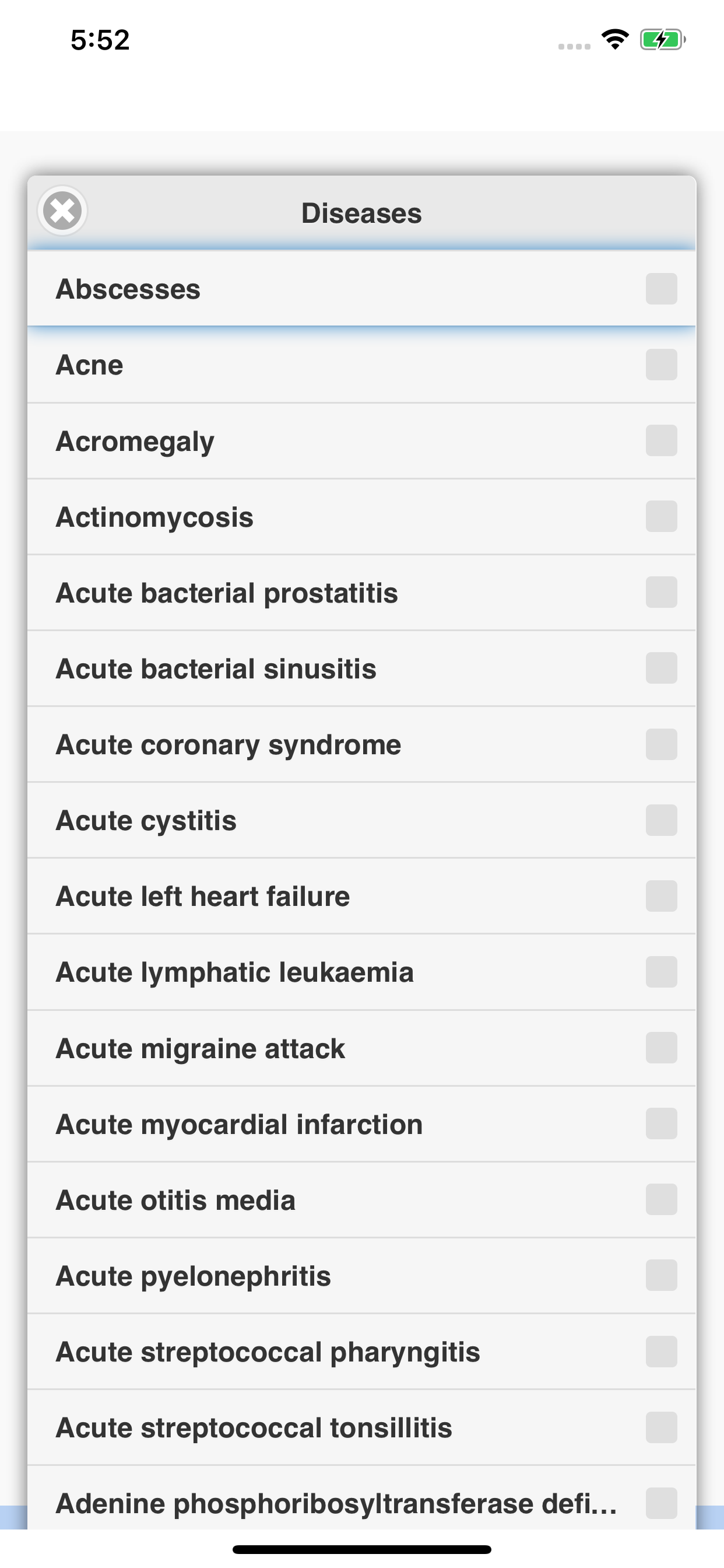Close the Diseases dialog with the X icon

[x=62, y=211]
